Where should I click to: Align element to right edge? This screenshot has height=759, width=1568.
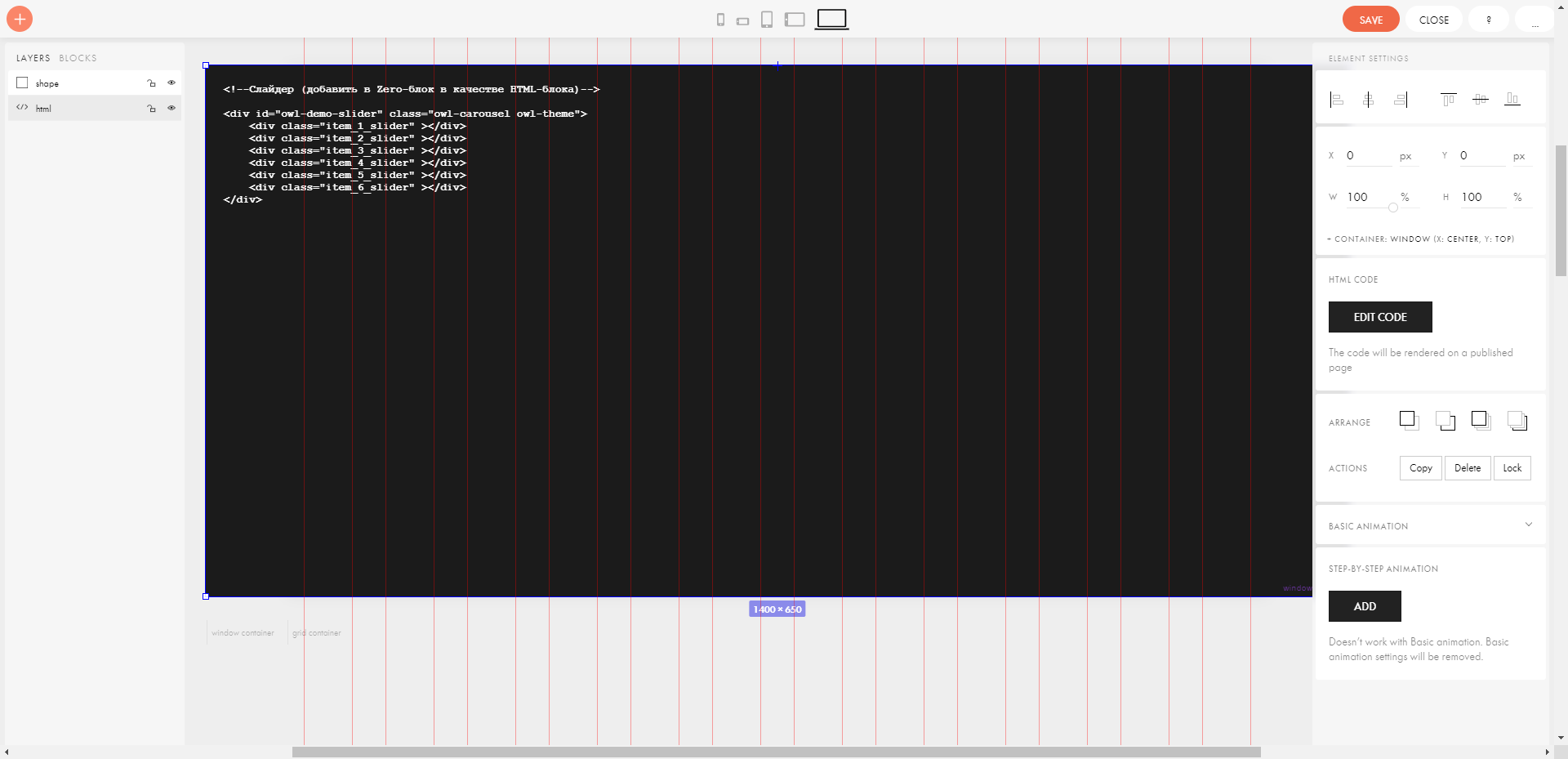tap(1401, 100)
